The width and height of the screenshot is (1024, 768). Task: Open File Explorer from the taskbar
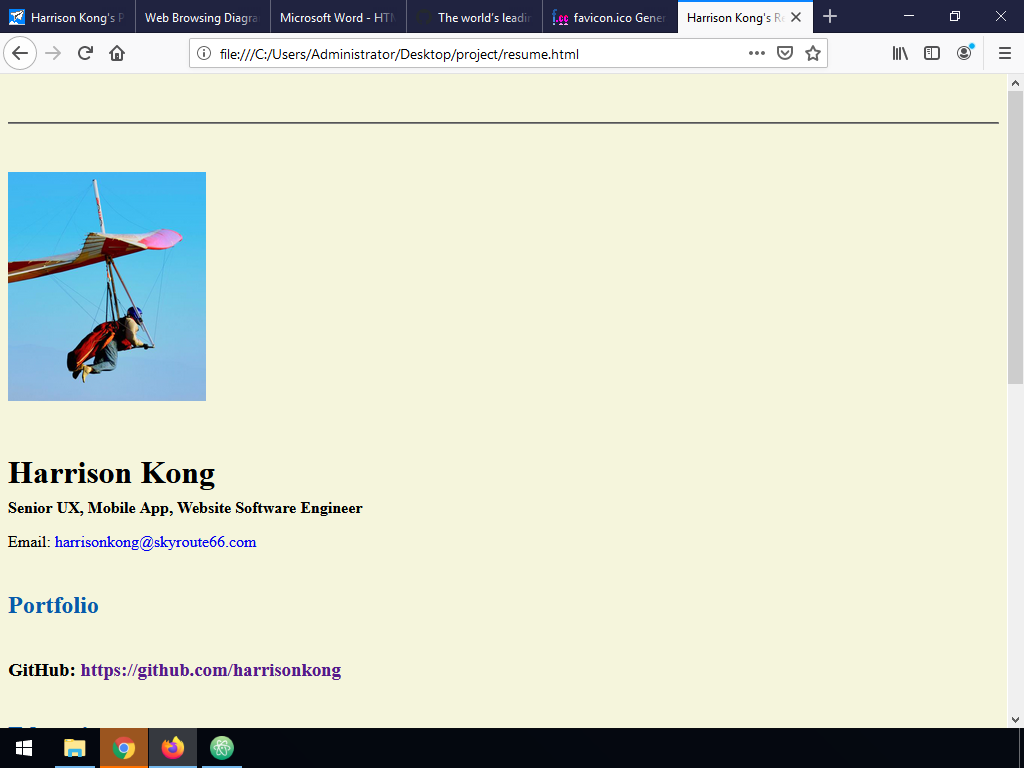(74, 748)
